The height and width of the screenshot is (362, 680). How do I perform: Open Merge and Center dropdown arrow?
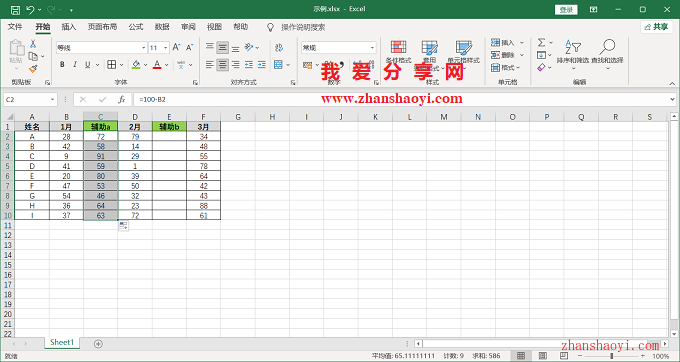coord(288,65)
